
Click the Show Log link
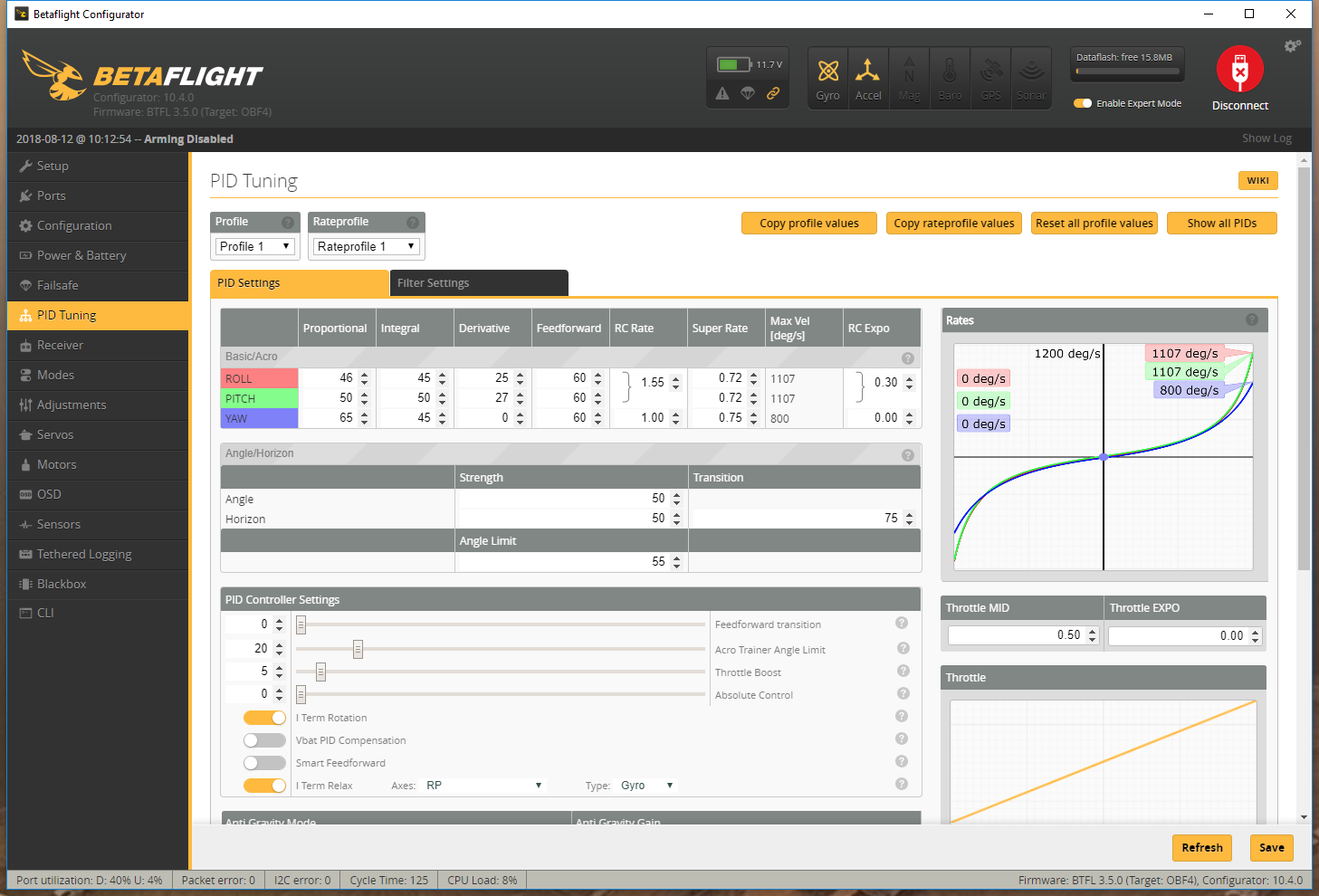pyautogui.click(x=1266, y=138)
